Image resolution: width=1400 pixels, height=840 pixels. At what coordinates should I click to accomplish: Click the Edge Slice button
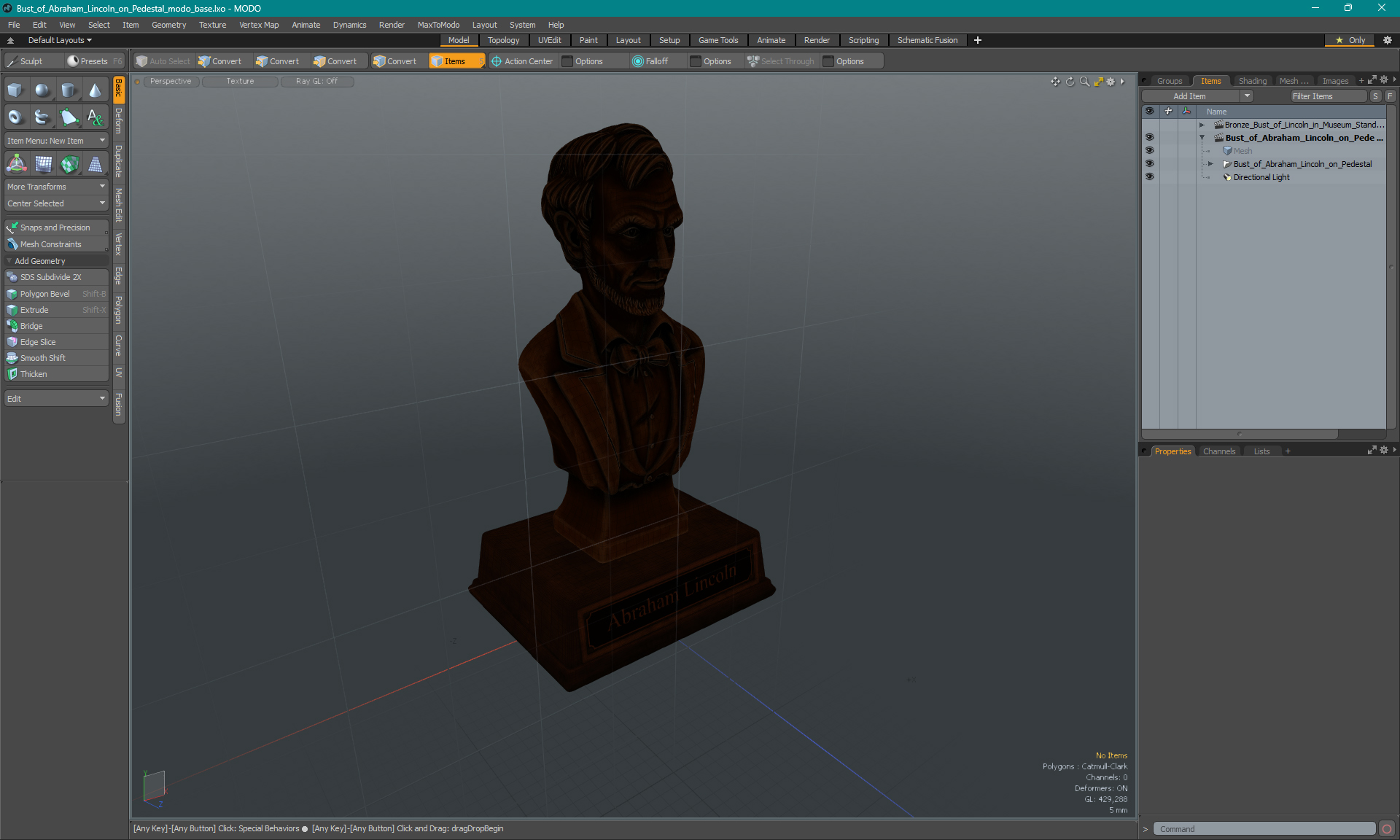coord(56,342)
